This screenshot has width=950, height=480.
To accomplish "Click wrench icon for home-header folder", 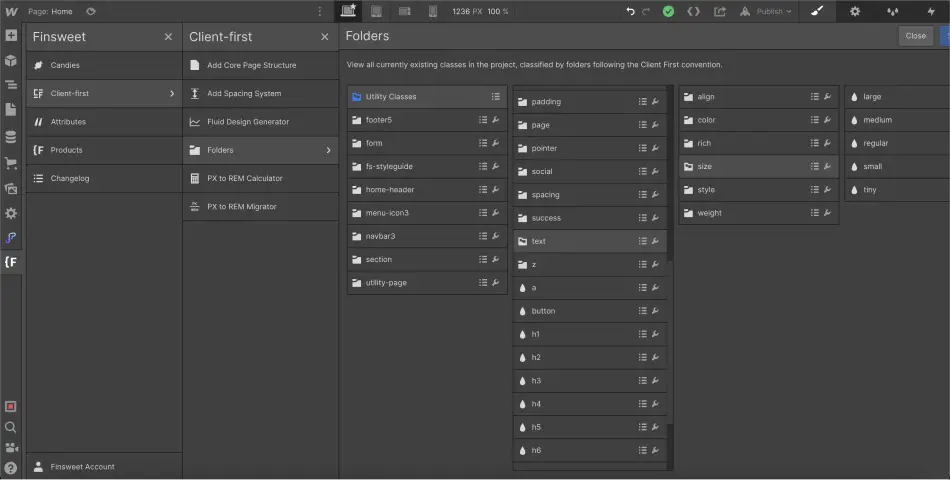I will (x=496, y=190).
